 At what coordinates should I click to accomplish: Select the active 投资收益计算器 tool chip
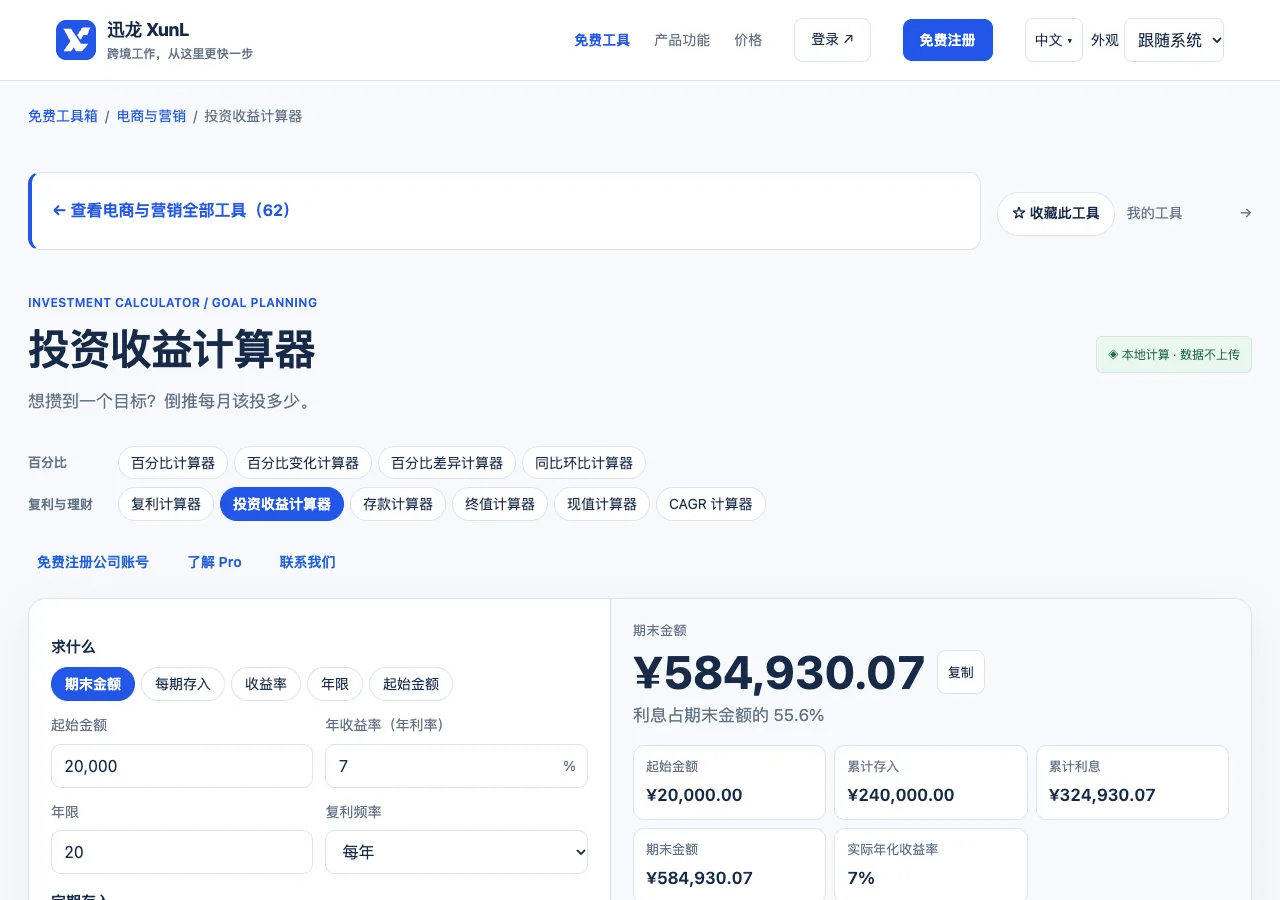tap(282, 504)
